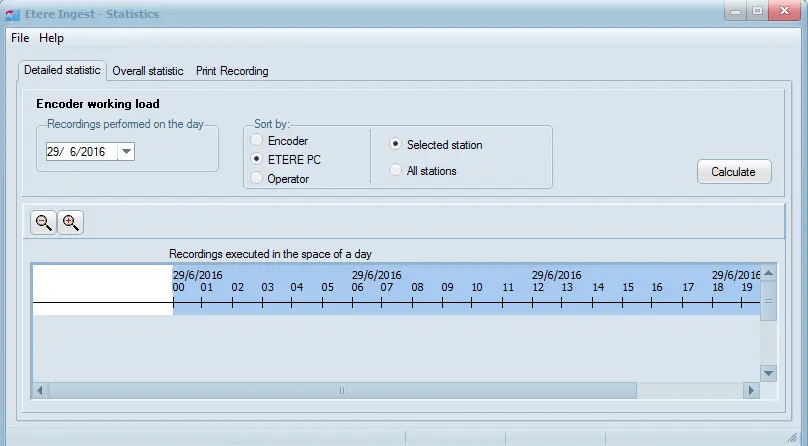The image size is (808, 446).
Task: Click the zoom in magnifier icon
Action: [x=70, y=223]
